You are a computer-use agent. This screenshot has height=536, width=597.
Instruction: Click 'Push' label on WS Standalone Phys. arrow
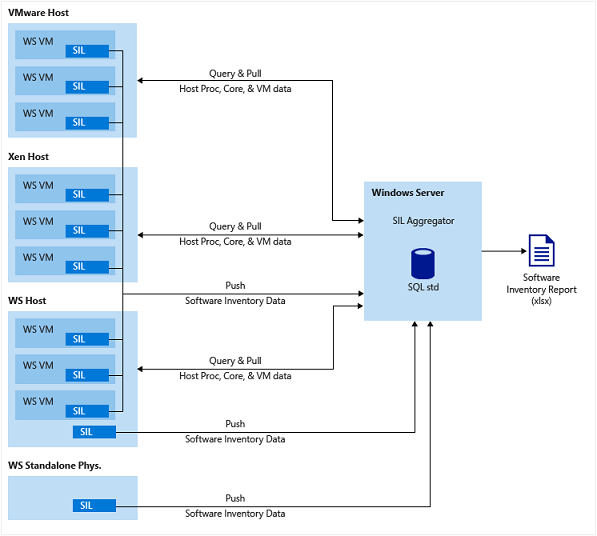click(x=235, y=498)
